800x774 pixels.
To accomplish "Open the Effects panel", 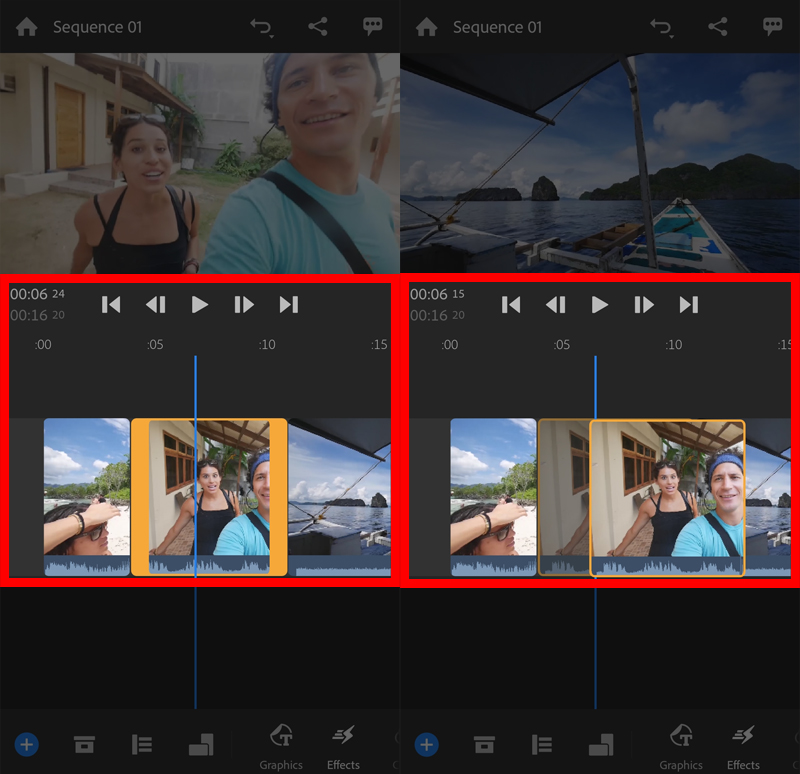I will click(x=343, y=744).
